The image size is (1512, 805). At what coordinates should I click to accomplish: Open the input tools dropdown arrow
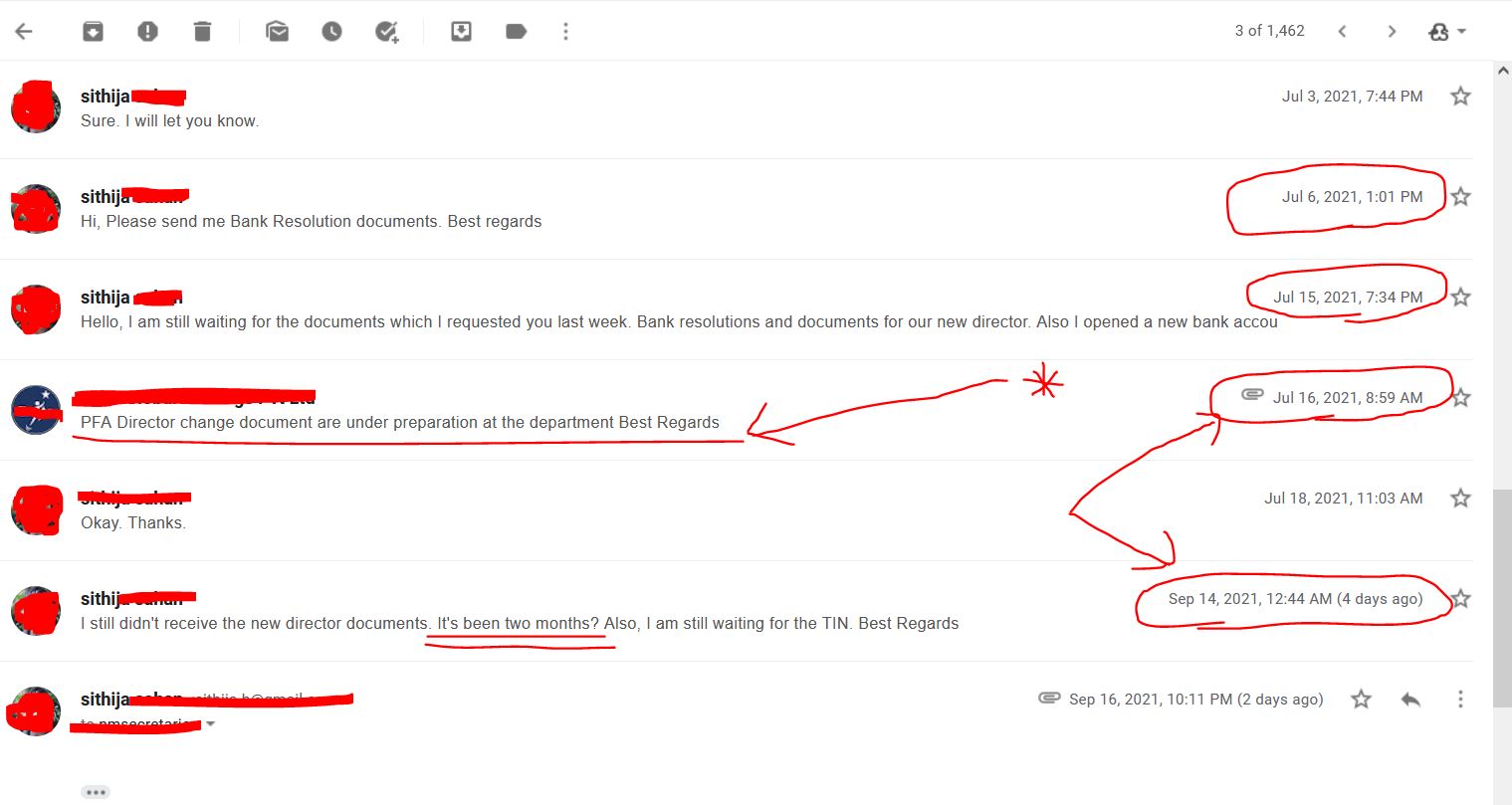coord(1461,31)
